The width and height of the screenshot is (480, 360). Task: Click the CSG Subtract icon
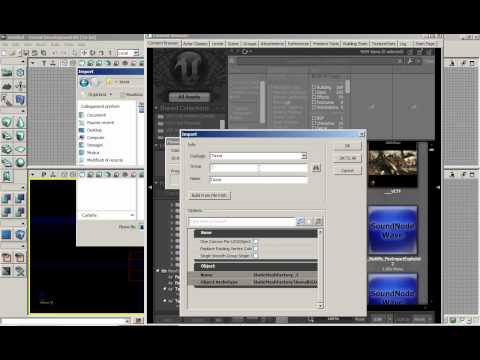click(20, 198)
